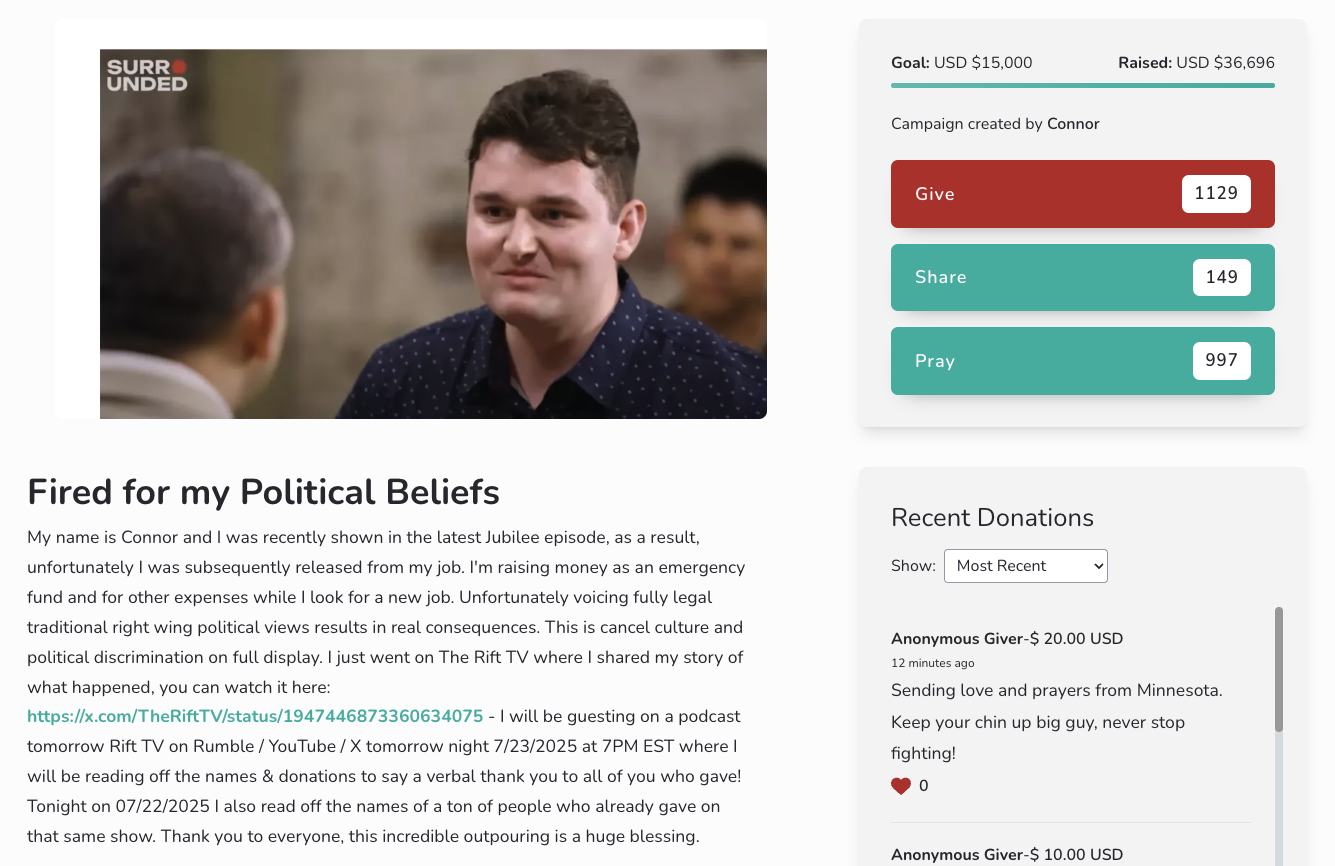Click the 149 share count badge

pos(1221,277)
